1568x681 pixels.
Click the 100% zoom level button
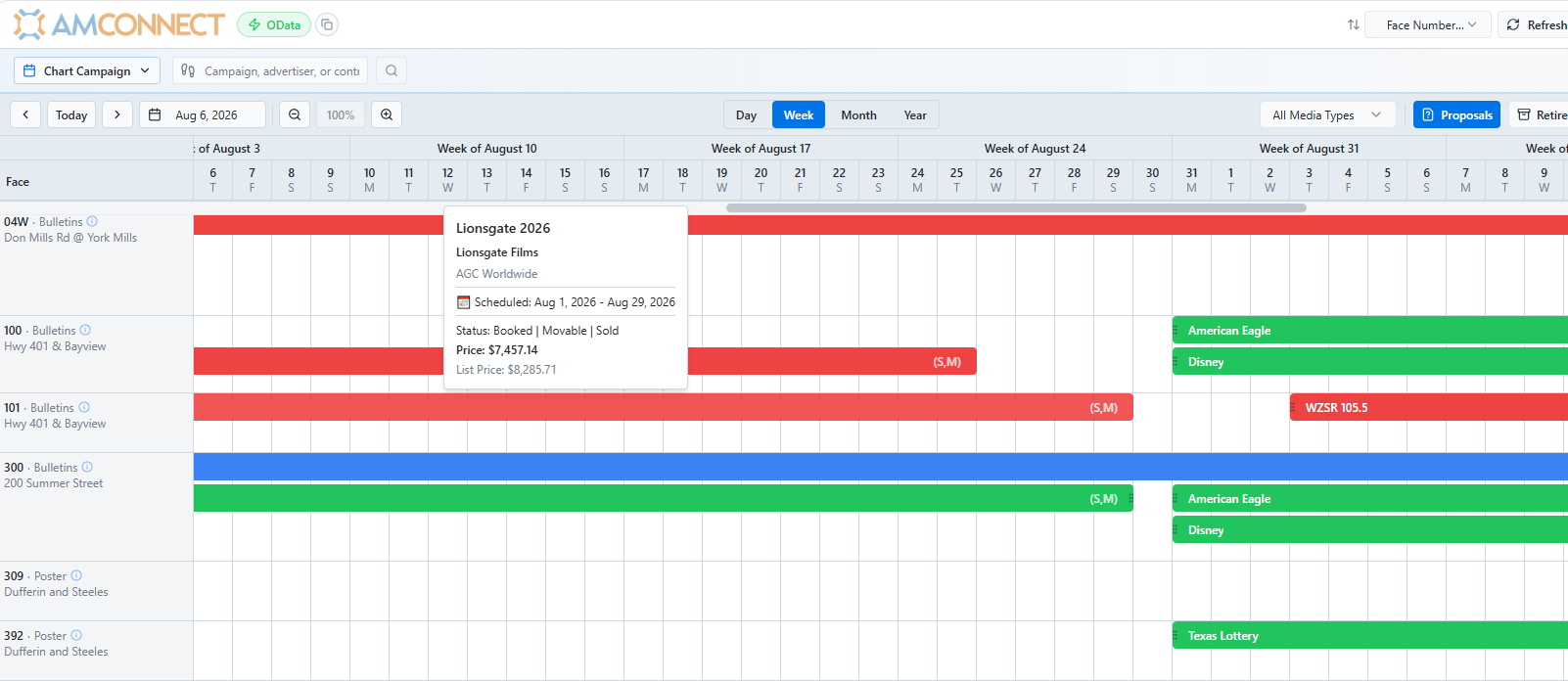341,114
